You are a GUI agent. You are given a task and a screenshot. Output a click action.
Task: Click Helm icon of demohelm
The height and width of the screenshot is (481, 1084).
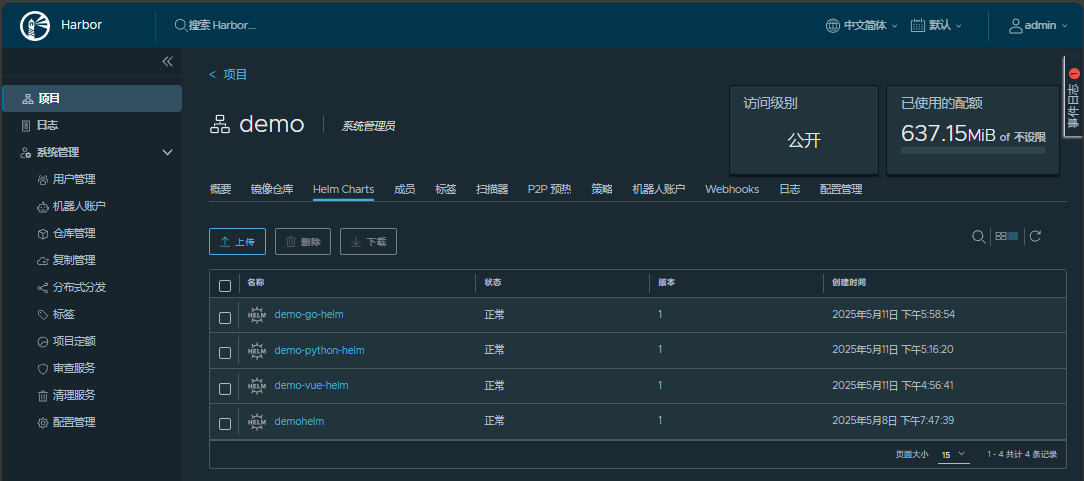(x=256, y=421)
